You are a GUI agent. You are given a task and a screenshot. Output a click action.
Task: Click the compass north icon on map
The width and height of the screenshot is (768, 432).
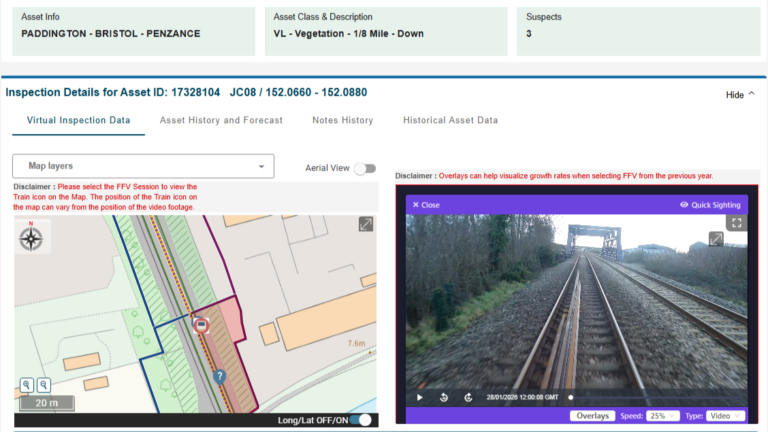click(31, 238)
